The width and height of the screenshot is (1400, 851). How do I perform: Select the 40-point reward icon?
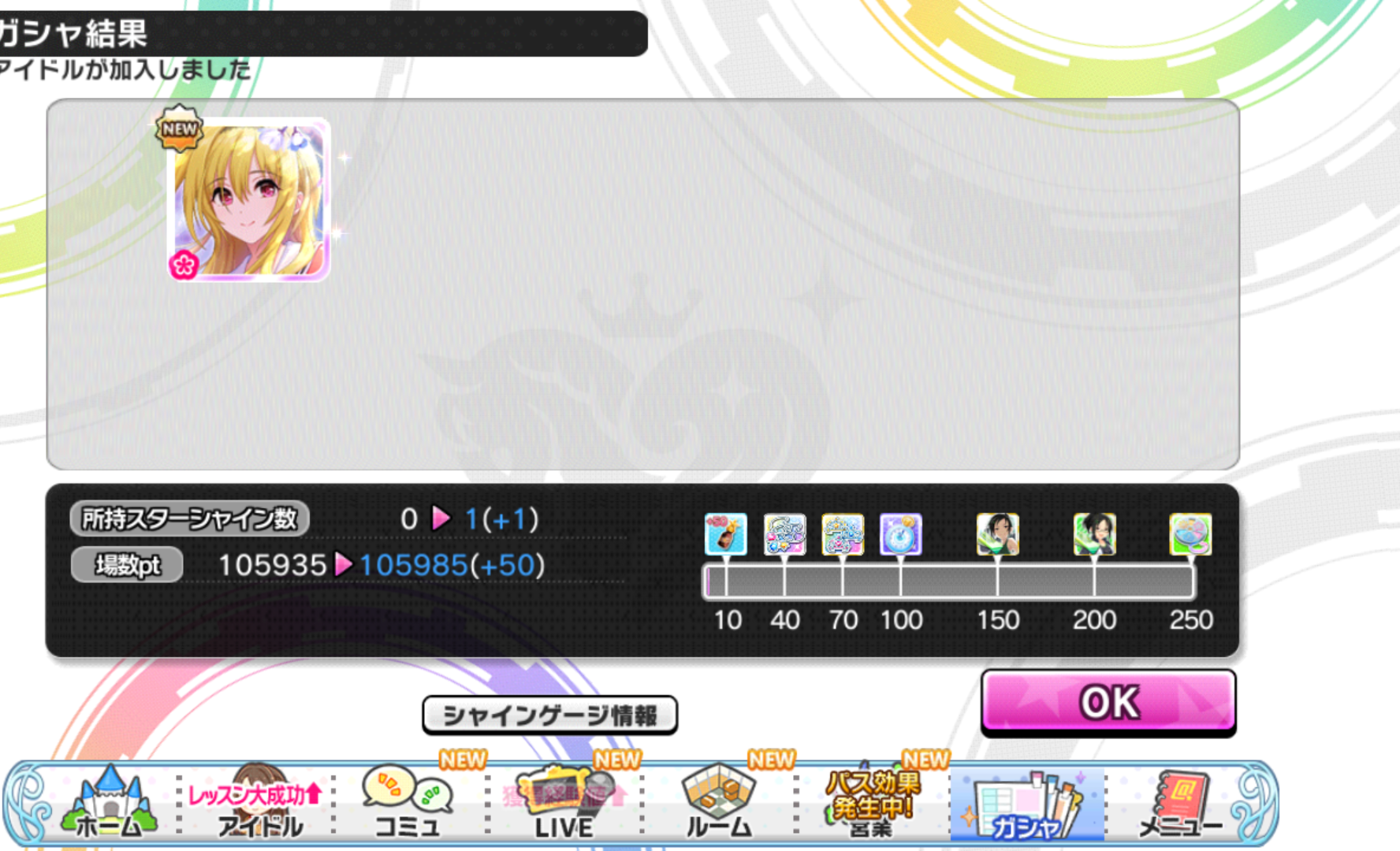click(x=784, y=534)
